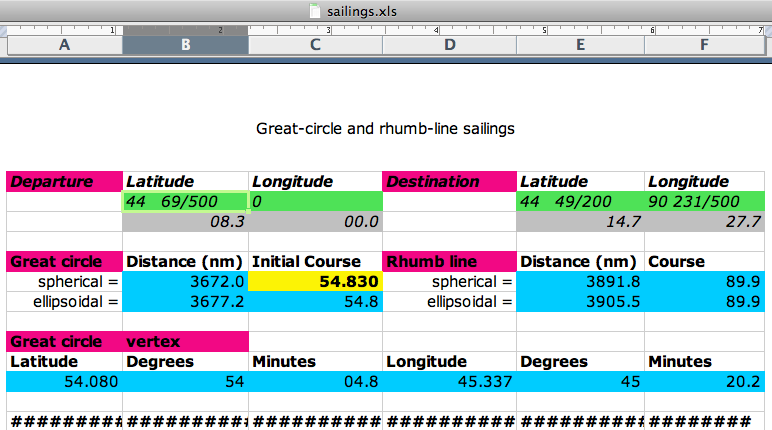Click the pink Destination label cell
The width and height of the screenshot is (772, 430).
tap(449, 182)
